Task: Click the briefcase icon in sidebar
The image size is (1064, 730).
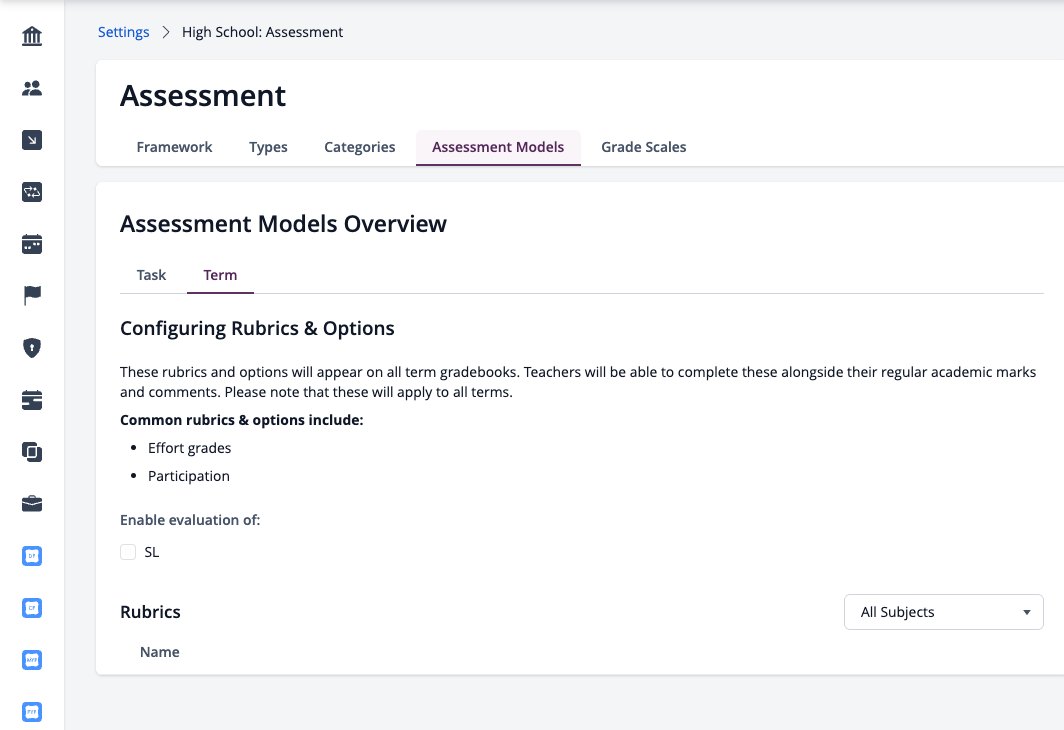Action: coord(32,504)
